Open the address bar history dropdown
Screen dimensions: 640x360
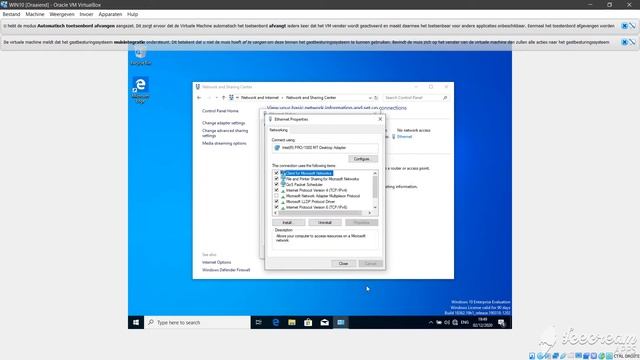tap(370, 98)
